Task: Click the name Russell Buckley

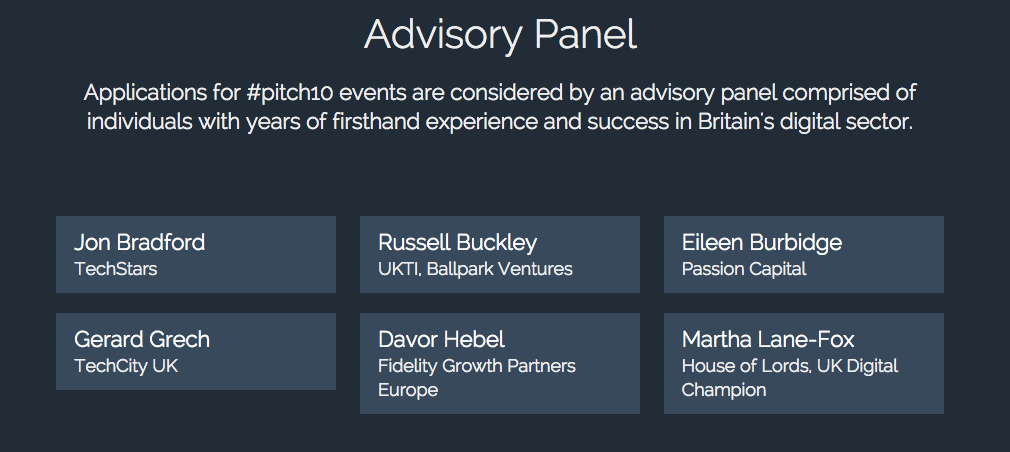Action: point(457,243)
